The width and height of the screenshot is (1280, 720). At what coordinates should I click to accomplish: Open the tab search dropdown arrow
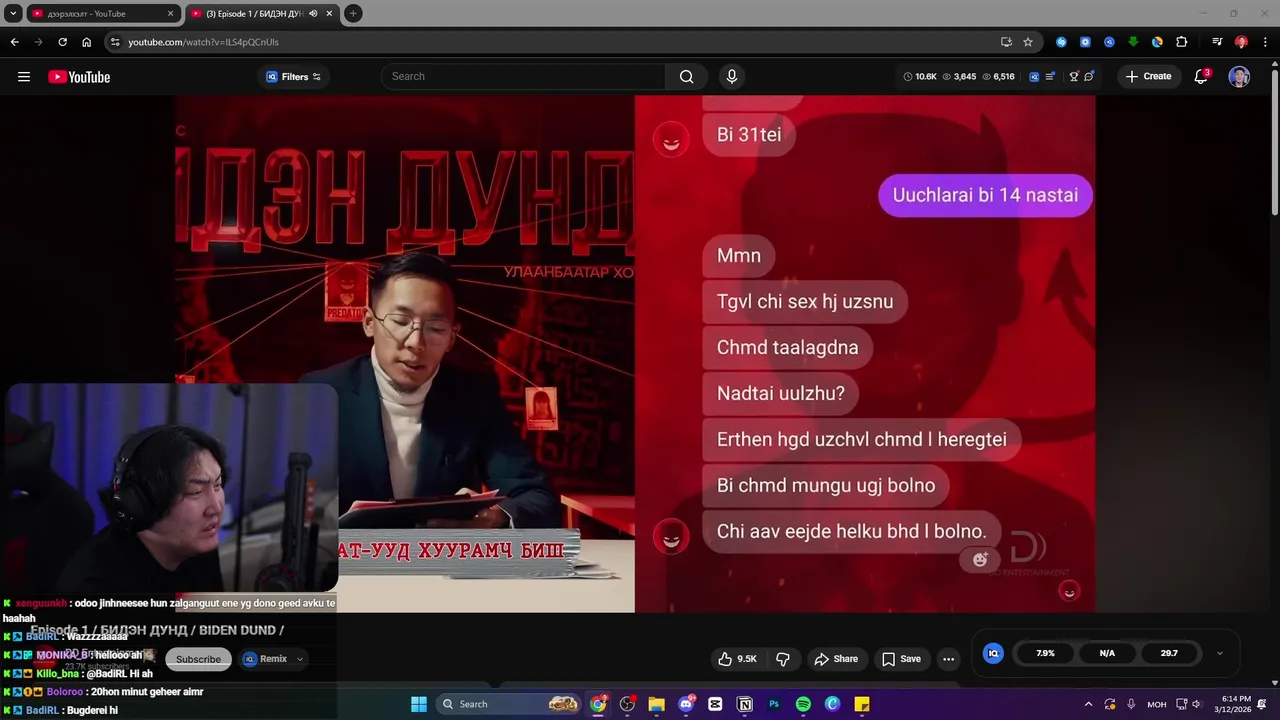(x=13, y=14)
